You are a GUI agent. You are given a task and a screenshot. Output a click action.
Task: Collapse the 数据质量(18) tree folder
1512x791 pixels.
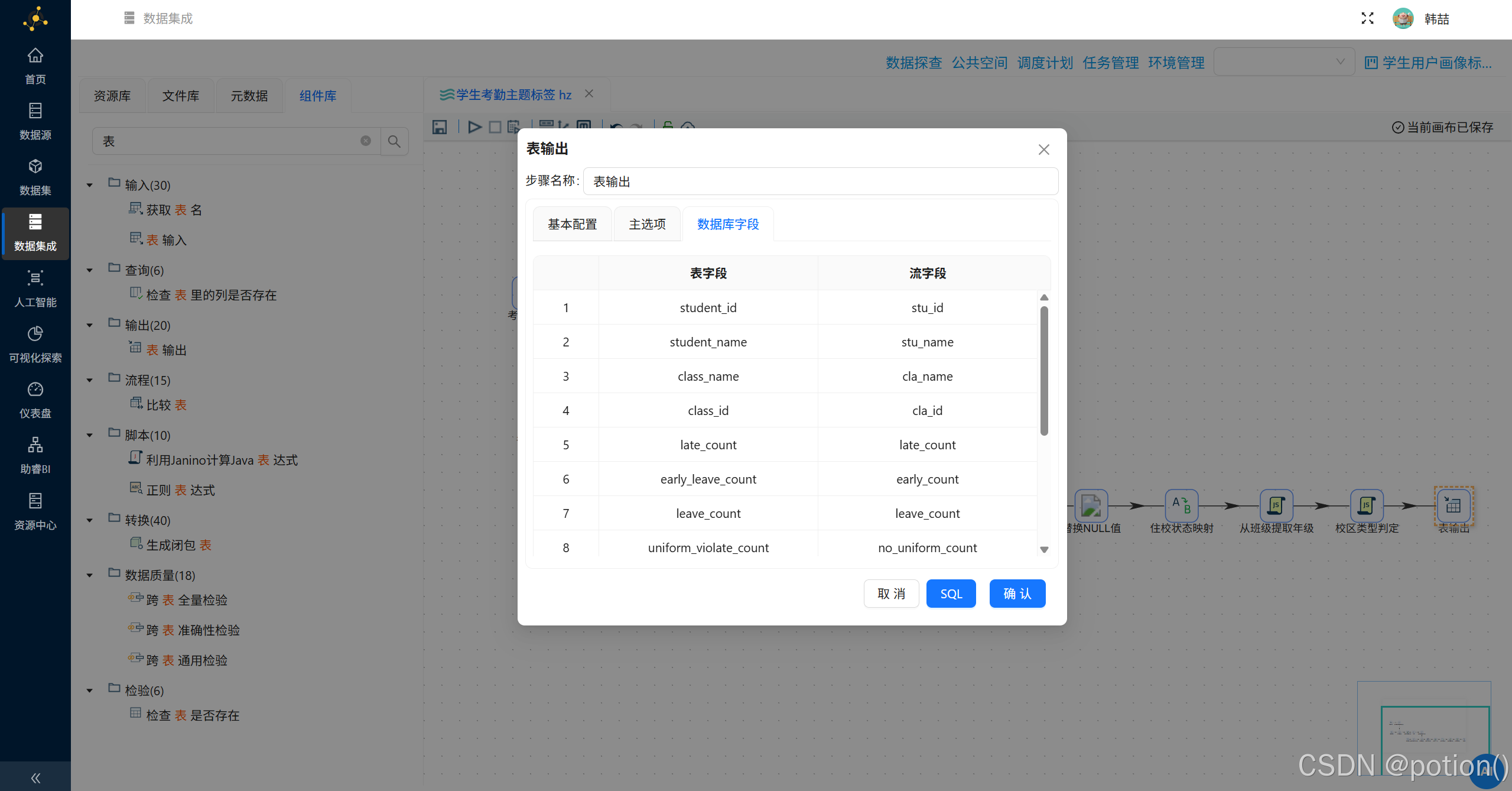[x=90, y=575]
